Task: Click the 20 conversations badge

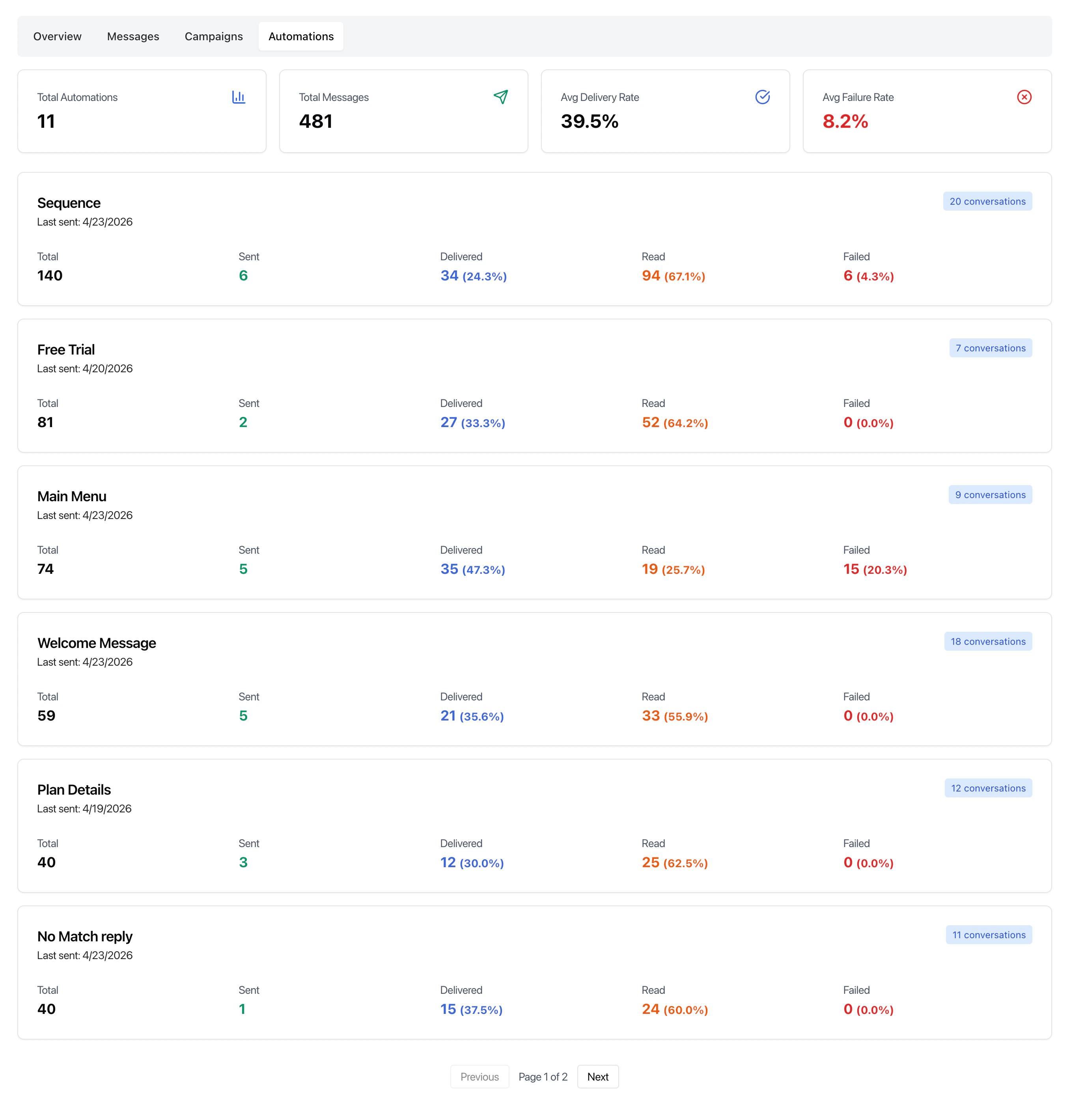Action: pos(987,202)
